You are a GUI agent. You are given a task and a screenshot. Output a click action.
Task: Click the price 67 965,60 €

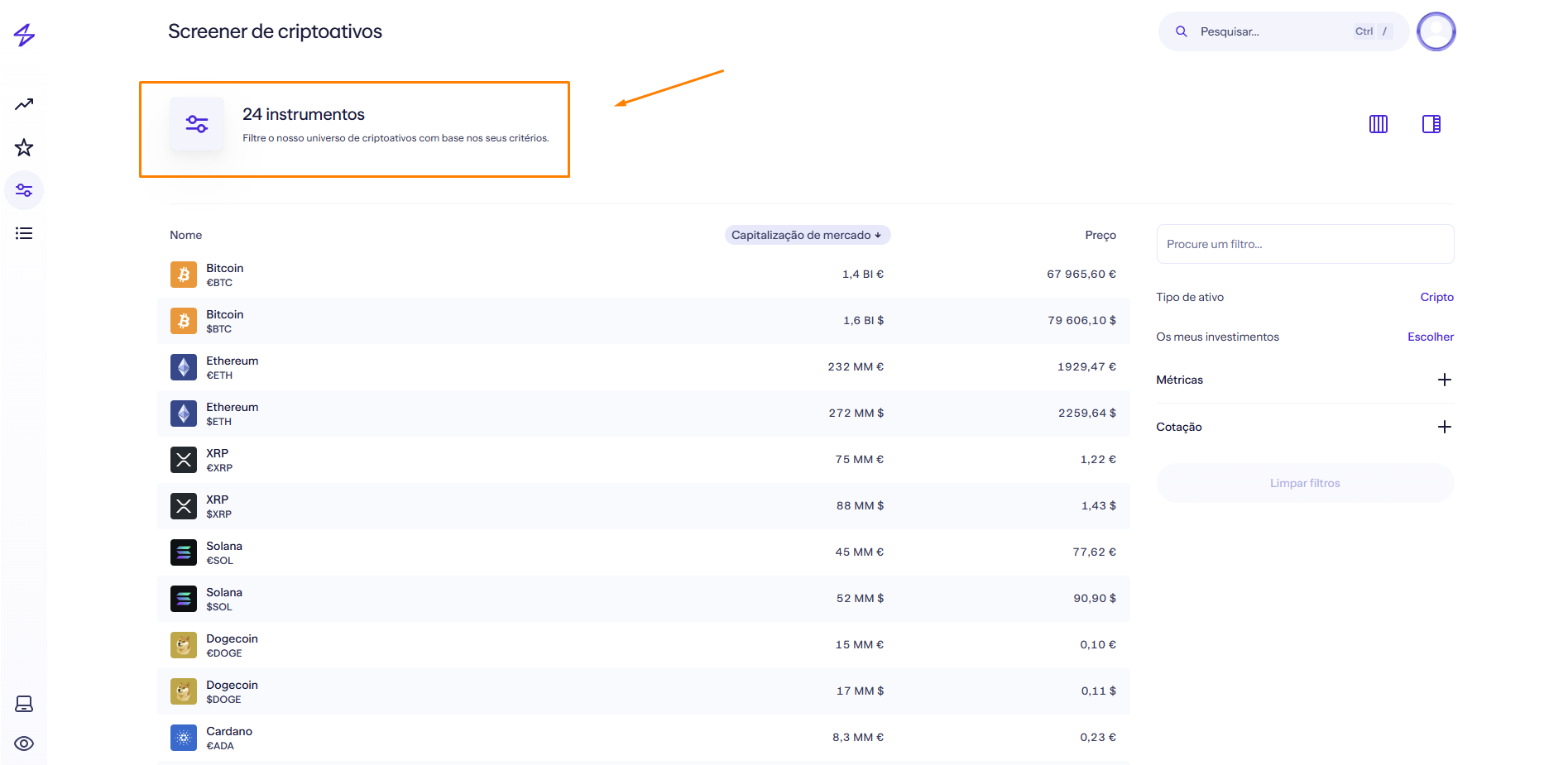(x=1081, y=274)
